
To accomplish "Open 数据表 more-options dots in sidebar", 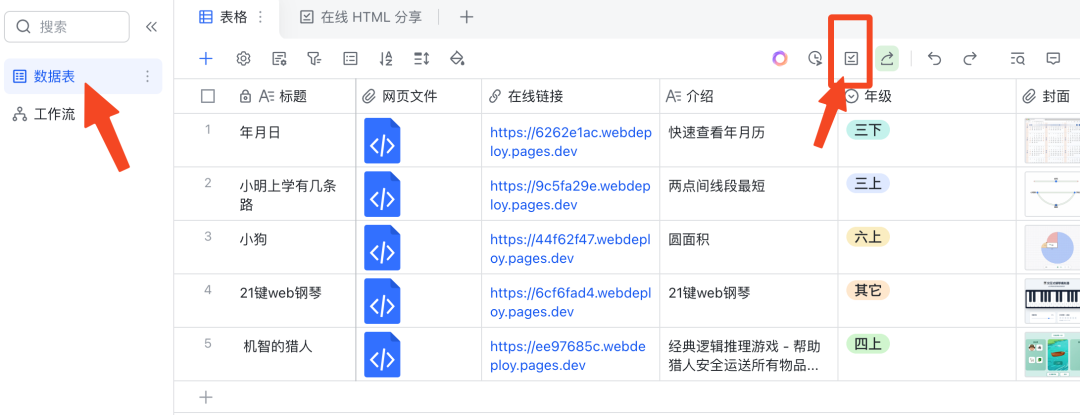I will point(147,76).
